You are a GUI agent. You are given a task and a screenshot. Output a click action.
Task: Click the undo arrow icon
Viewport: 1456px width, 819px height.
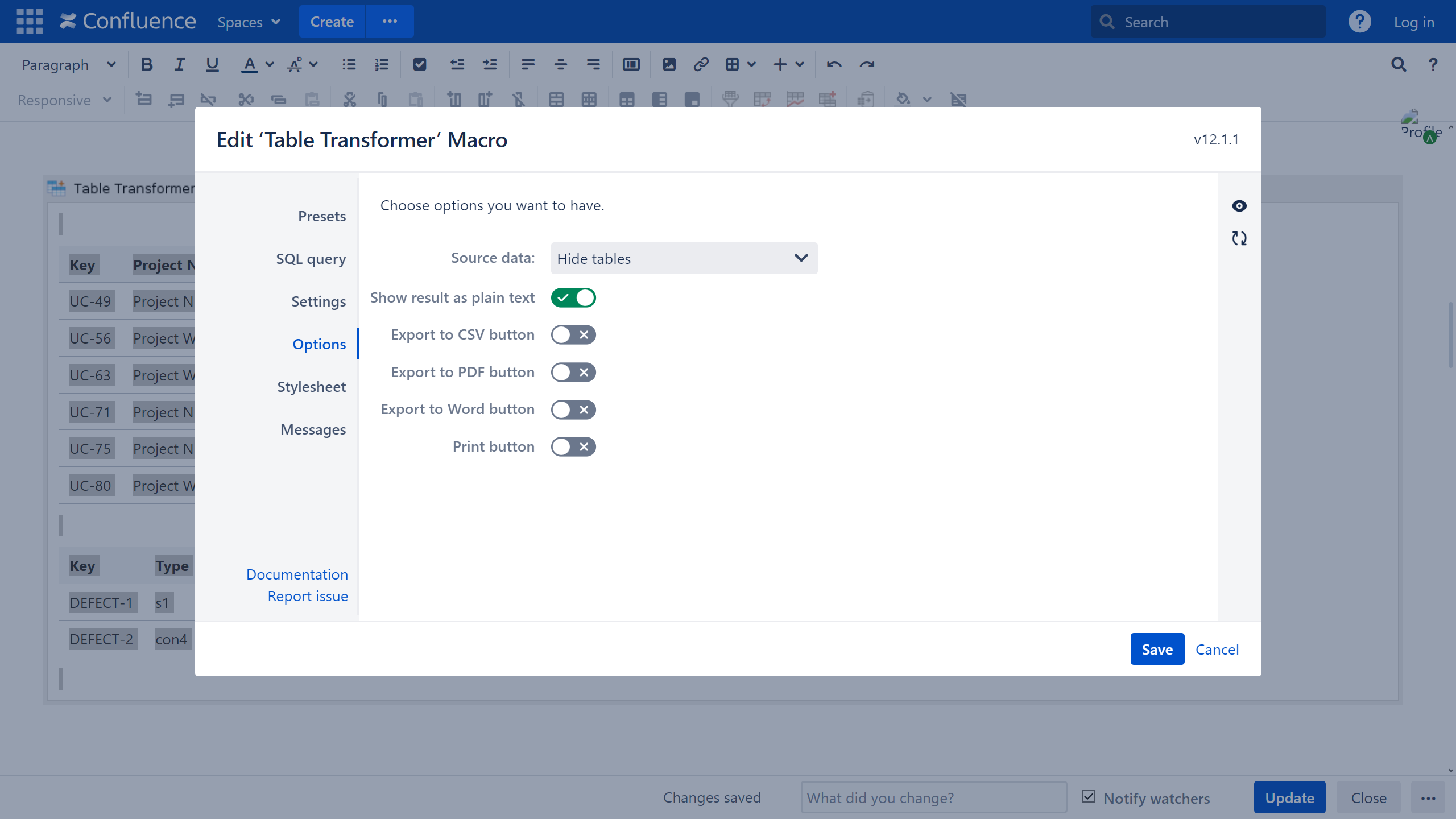834,64
